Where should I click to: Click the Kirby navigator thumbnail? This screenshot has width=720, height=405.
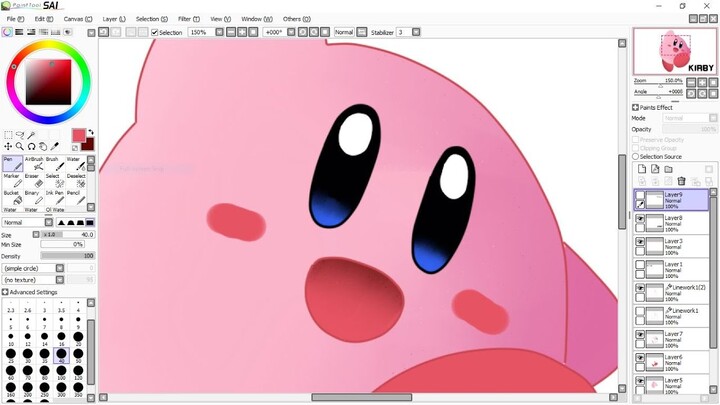[x=674, y=51]
